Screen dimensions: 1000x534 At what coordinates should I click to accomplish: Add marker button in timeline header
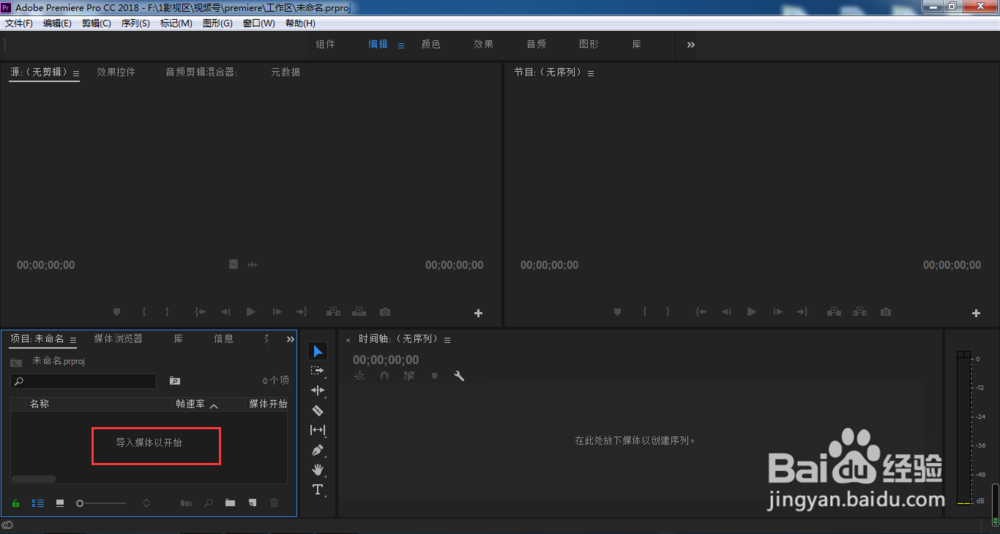[434, 376]
